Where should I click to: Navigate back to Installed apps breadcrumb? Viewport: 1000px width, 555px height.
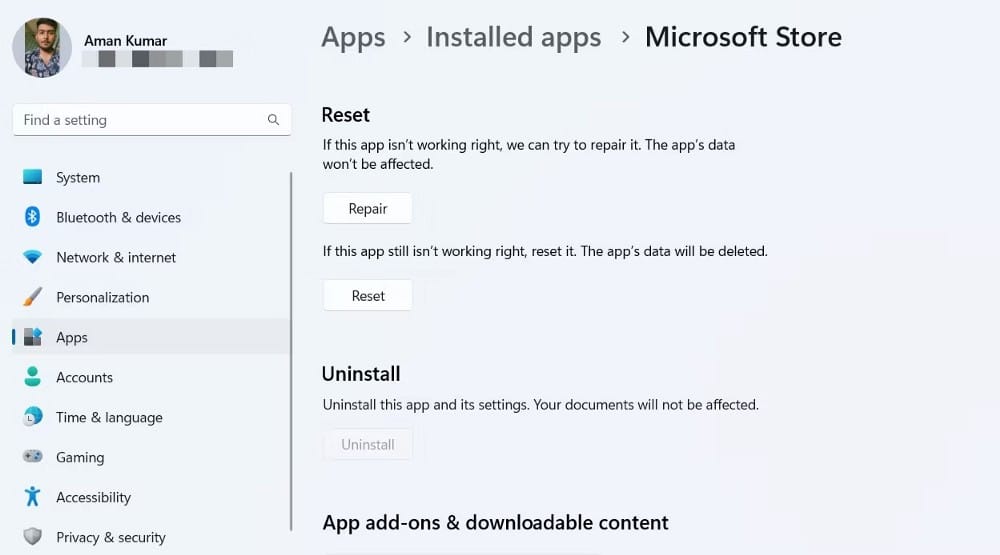[x=513, y=37]
